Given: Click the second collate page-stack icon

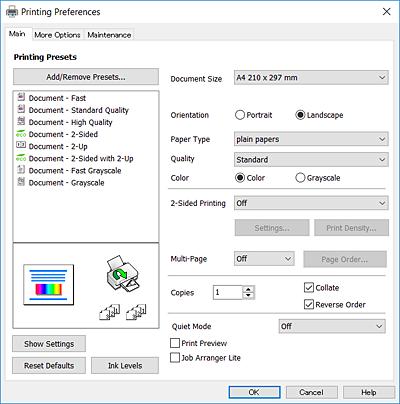Looking at the screenshot, I should 136,312.
